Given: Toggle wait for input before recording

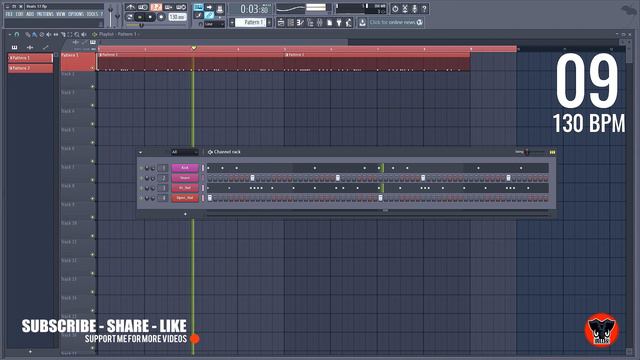Looking at the screenshot, I should pyautogui.click(x=142, y=7).
